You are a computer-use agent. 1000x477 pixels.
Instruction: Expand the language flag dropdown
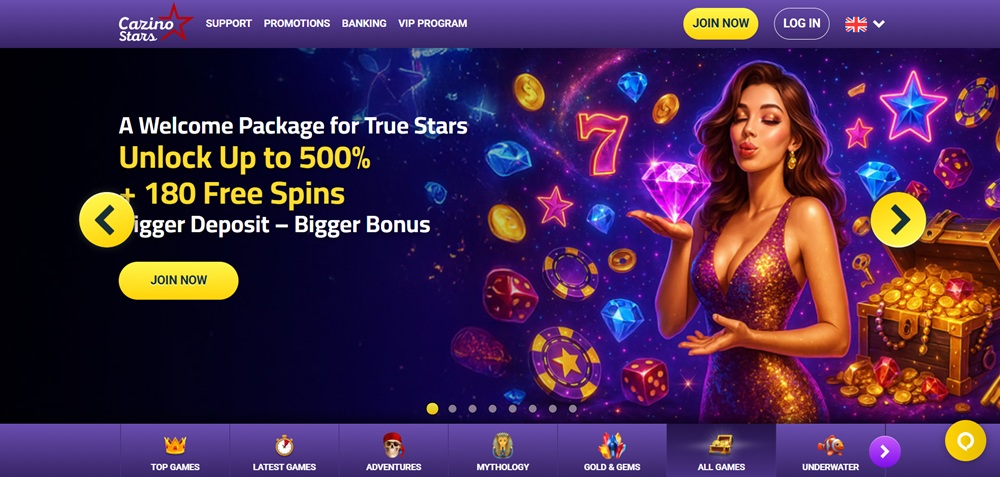point(865,24)
